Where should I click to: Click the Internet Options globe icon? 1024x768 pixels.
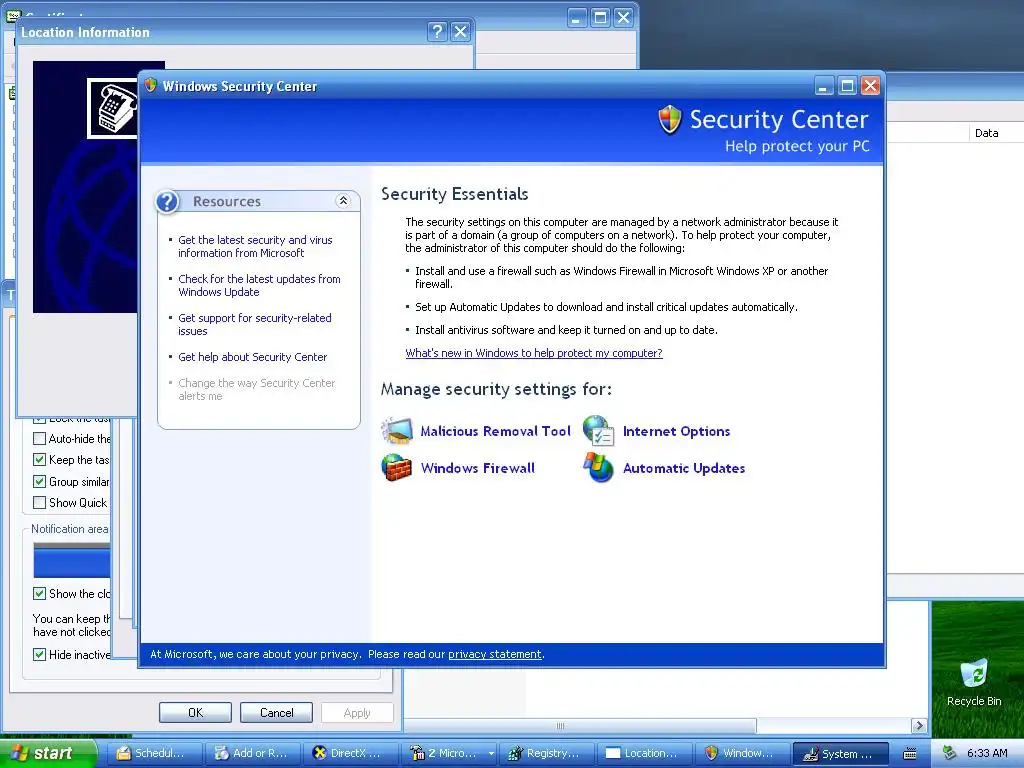pyautogui.click(x=598, y=430)
